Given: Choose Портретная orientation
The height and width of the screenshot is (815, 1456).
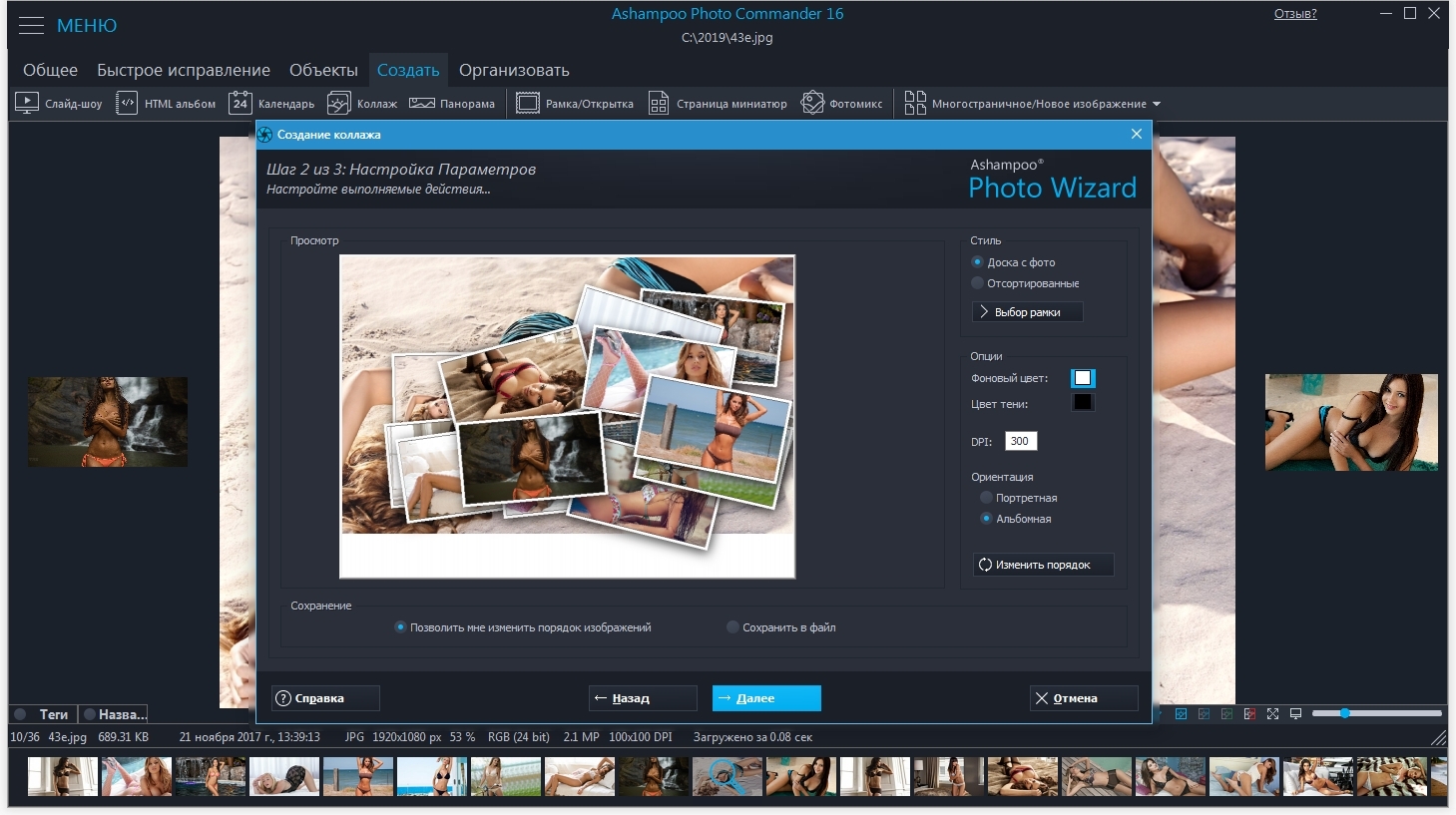Looking at the screenshot, I should coord(1018,498).
